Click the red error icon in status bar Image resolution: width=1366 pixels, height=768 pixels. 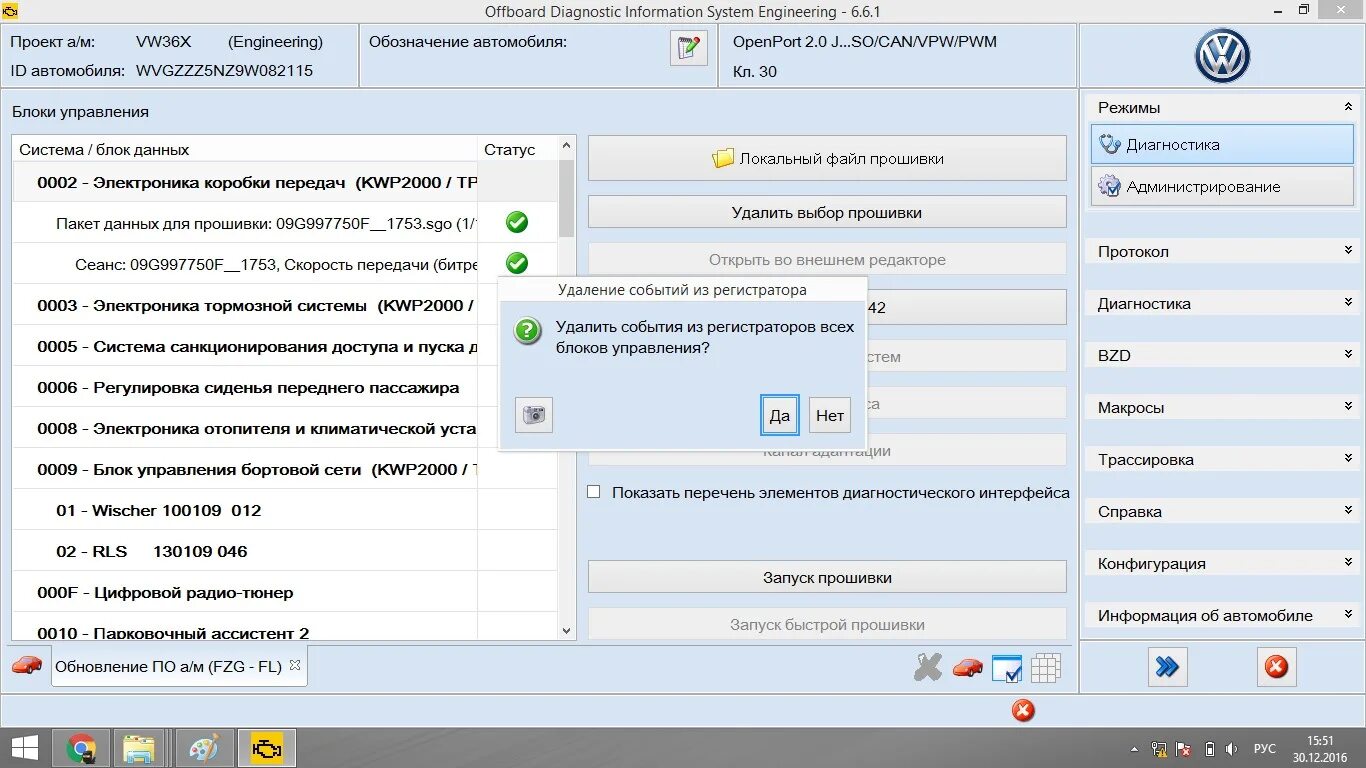tap(1022, 711)
